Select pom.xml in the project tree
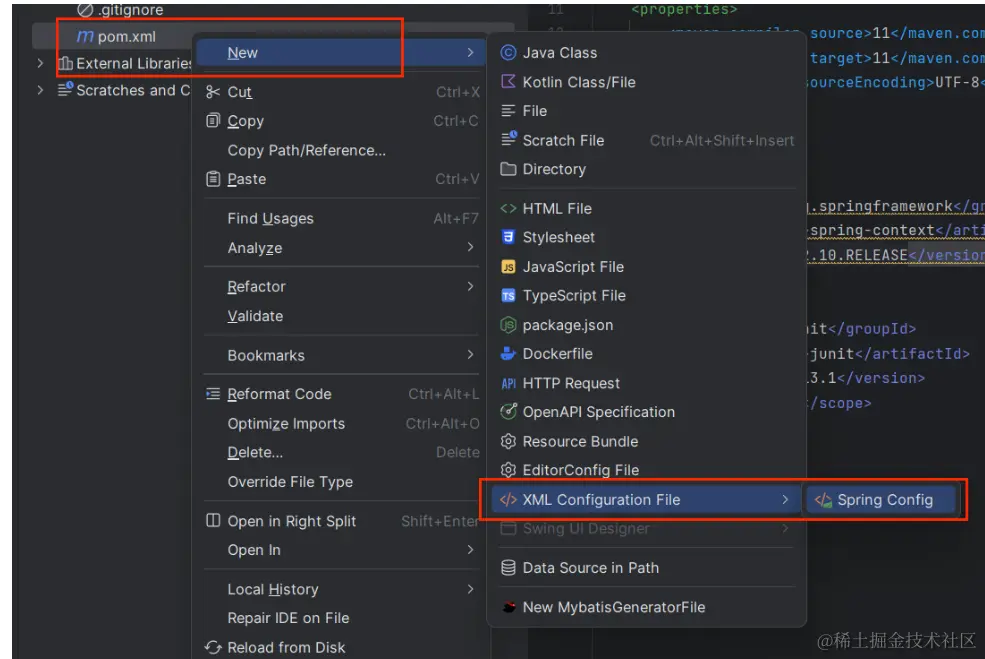Screen dimensions: 985x659 116,36
